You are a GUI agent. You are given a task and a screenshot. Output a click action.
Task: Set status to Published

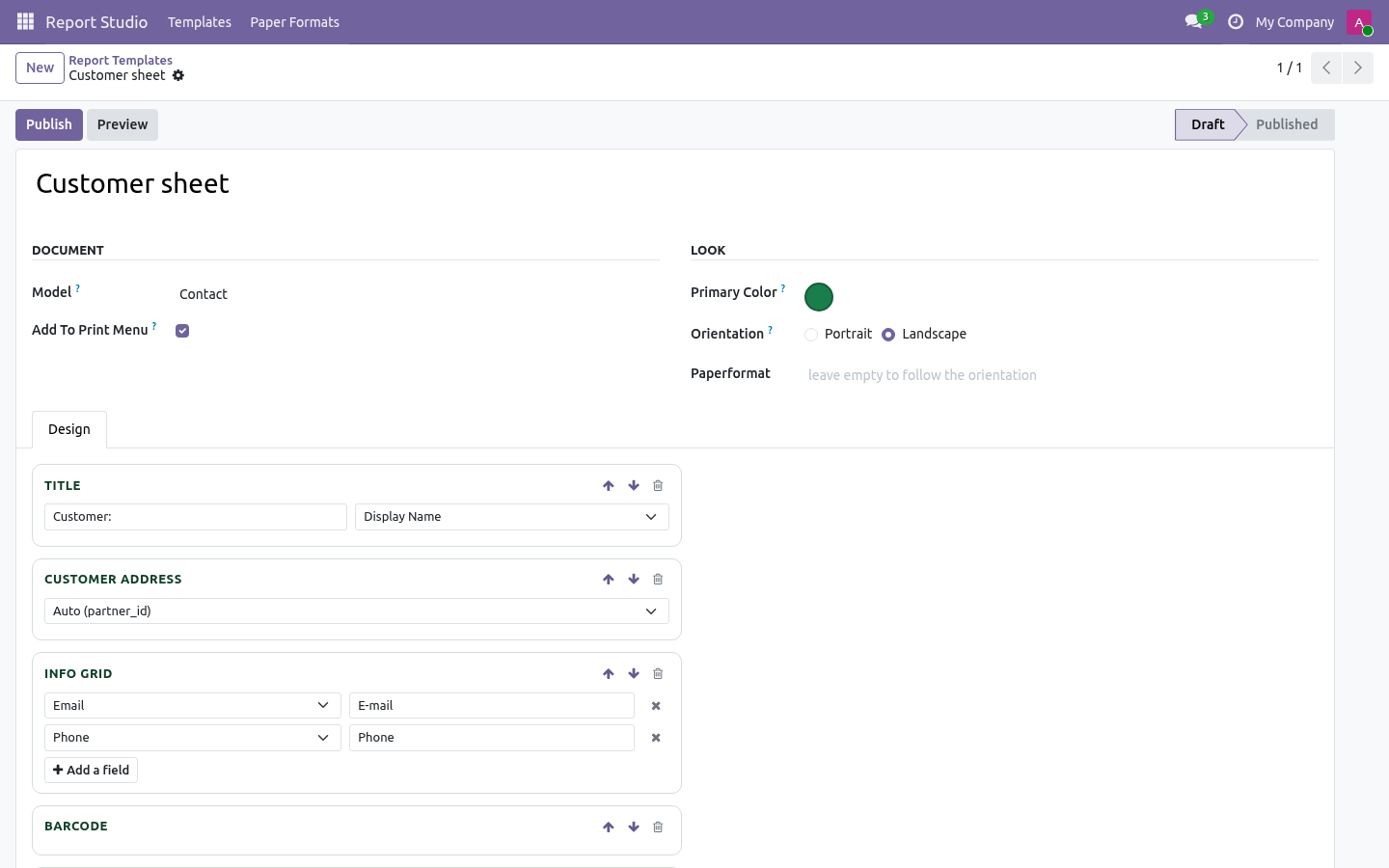click(x=1287, y=124)
